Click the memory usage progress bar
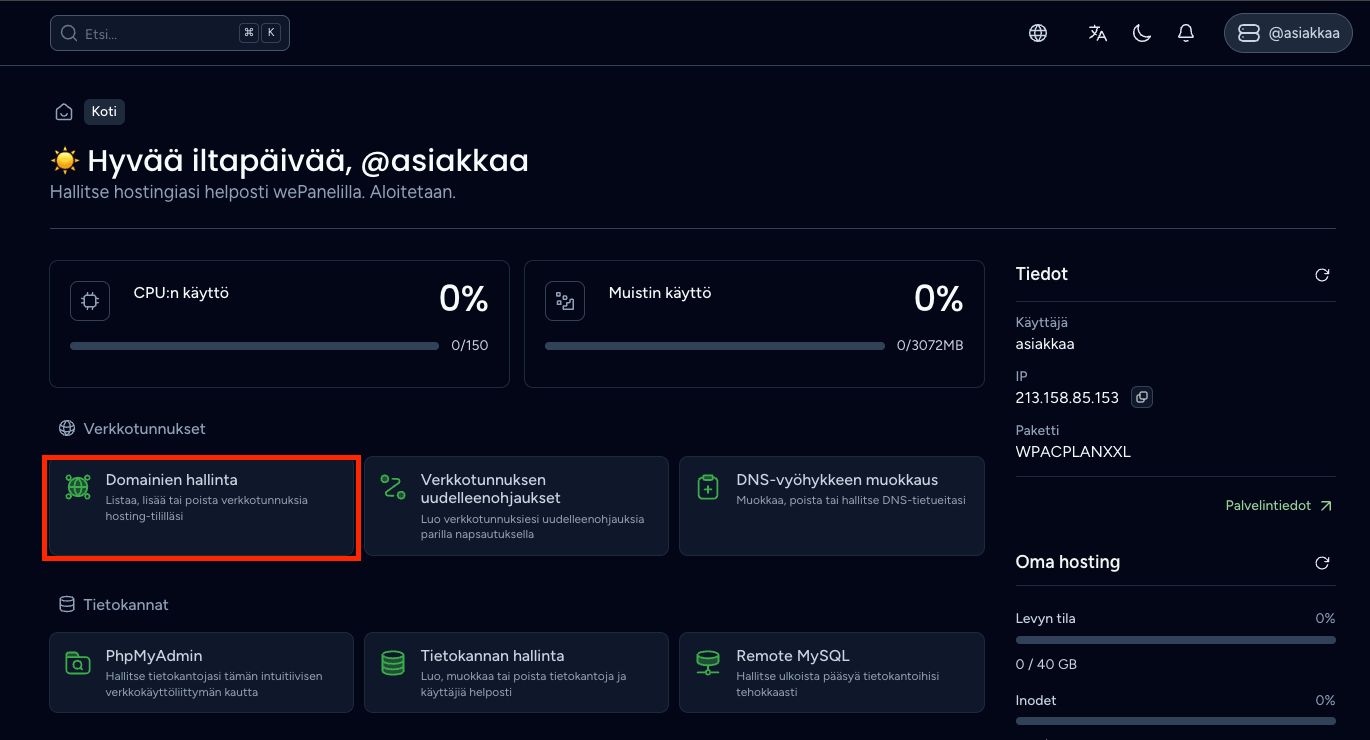Screen dimensions: 1370x740 [x=715, y=346]
